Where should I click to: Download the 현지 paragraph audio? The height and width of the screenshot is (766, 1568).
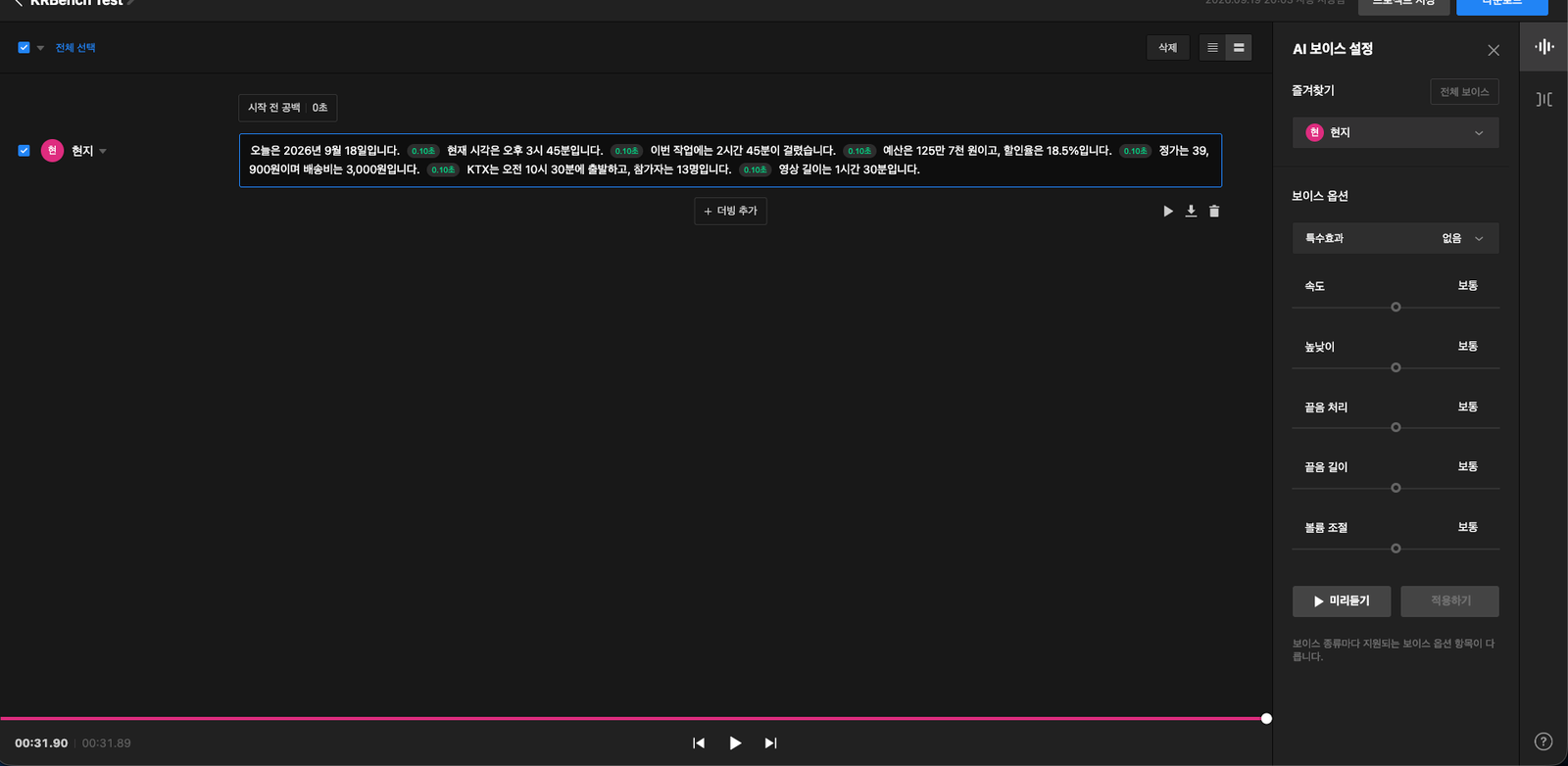tap(1191, 211)
